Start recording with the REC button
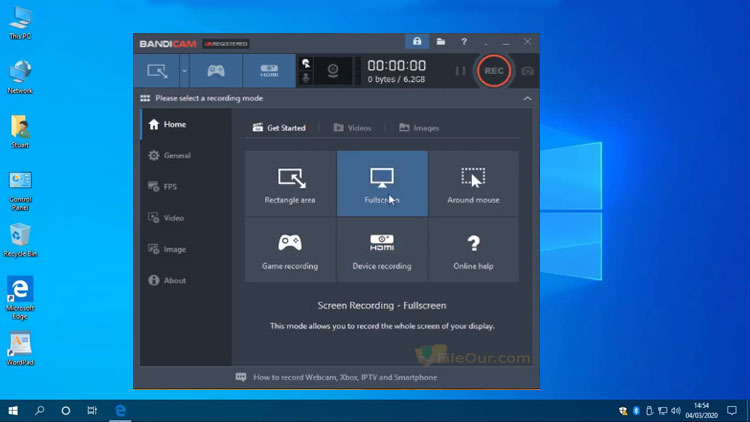 [x=494, y=71]
